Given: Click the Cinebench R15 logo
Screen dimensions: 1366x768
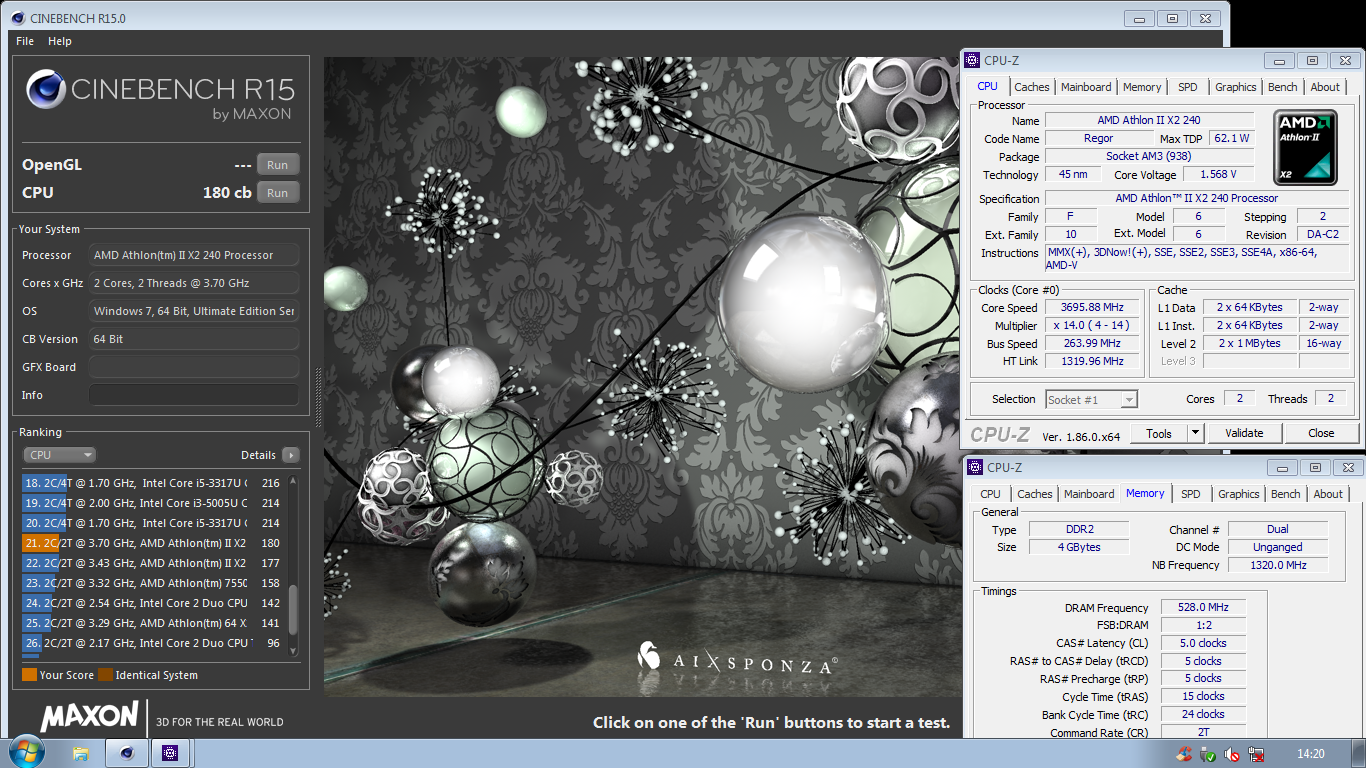Looking at the screenshot, I should pos(160,96).
